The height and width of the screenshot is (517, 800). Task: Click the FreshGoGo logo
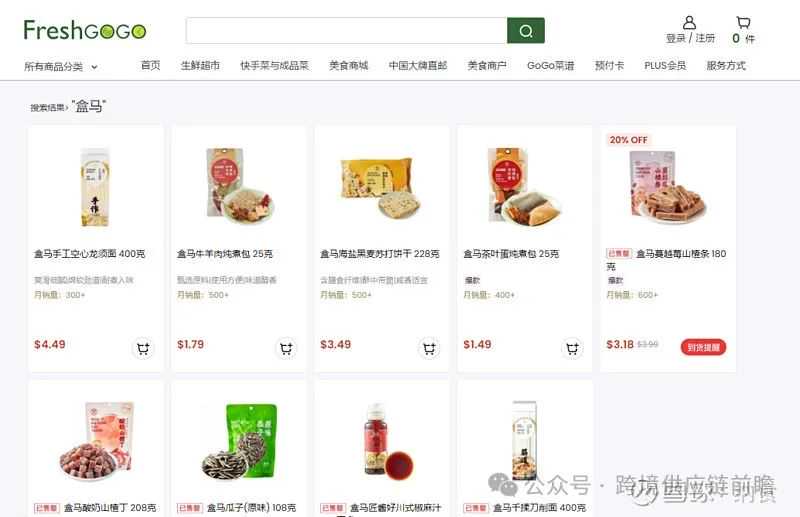coord(85,30)
